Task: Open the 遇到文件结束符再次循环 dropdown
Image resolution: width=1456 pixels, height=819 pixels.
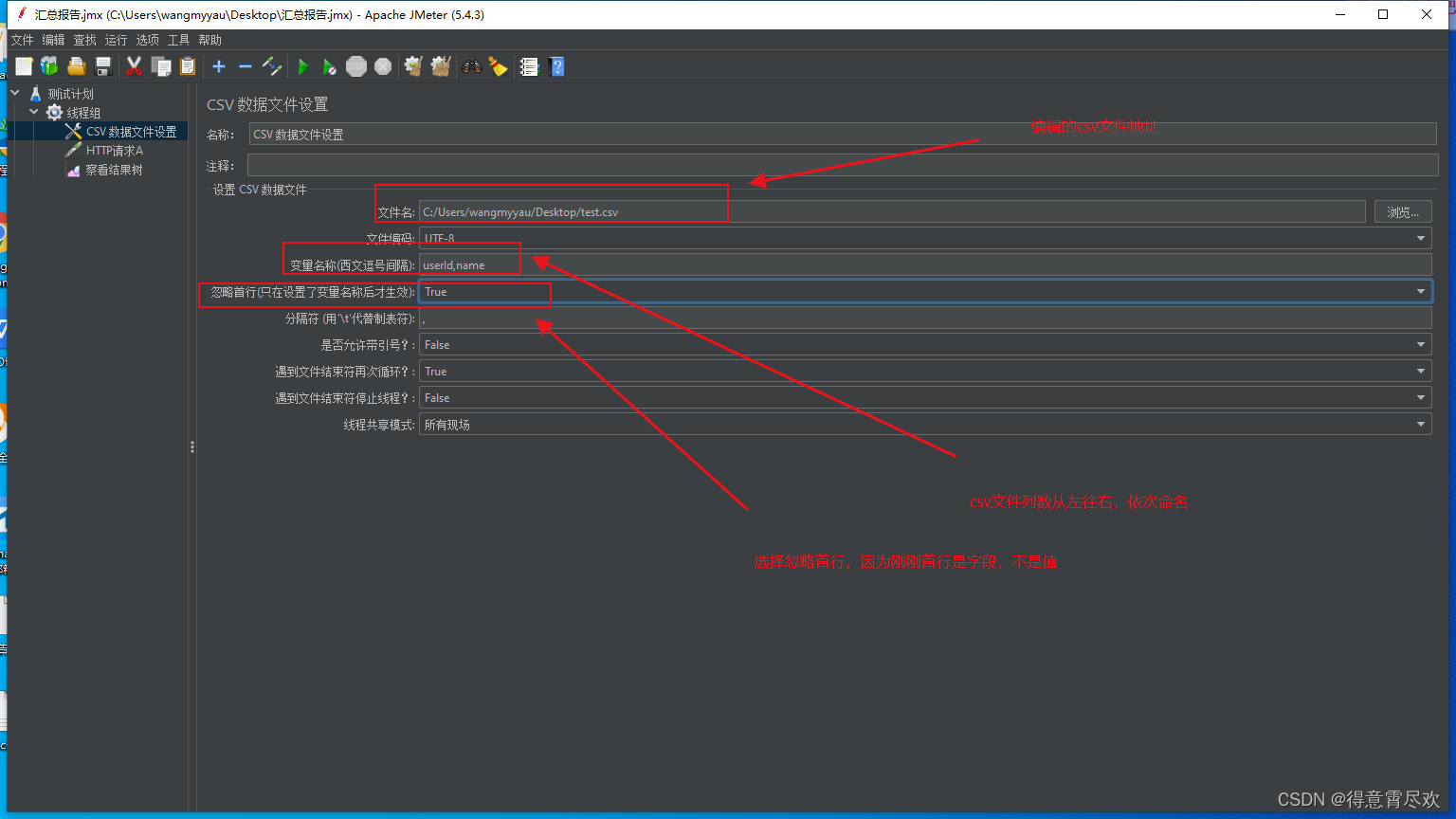Action: [x=925, y=372]
